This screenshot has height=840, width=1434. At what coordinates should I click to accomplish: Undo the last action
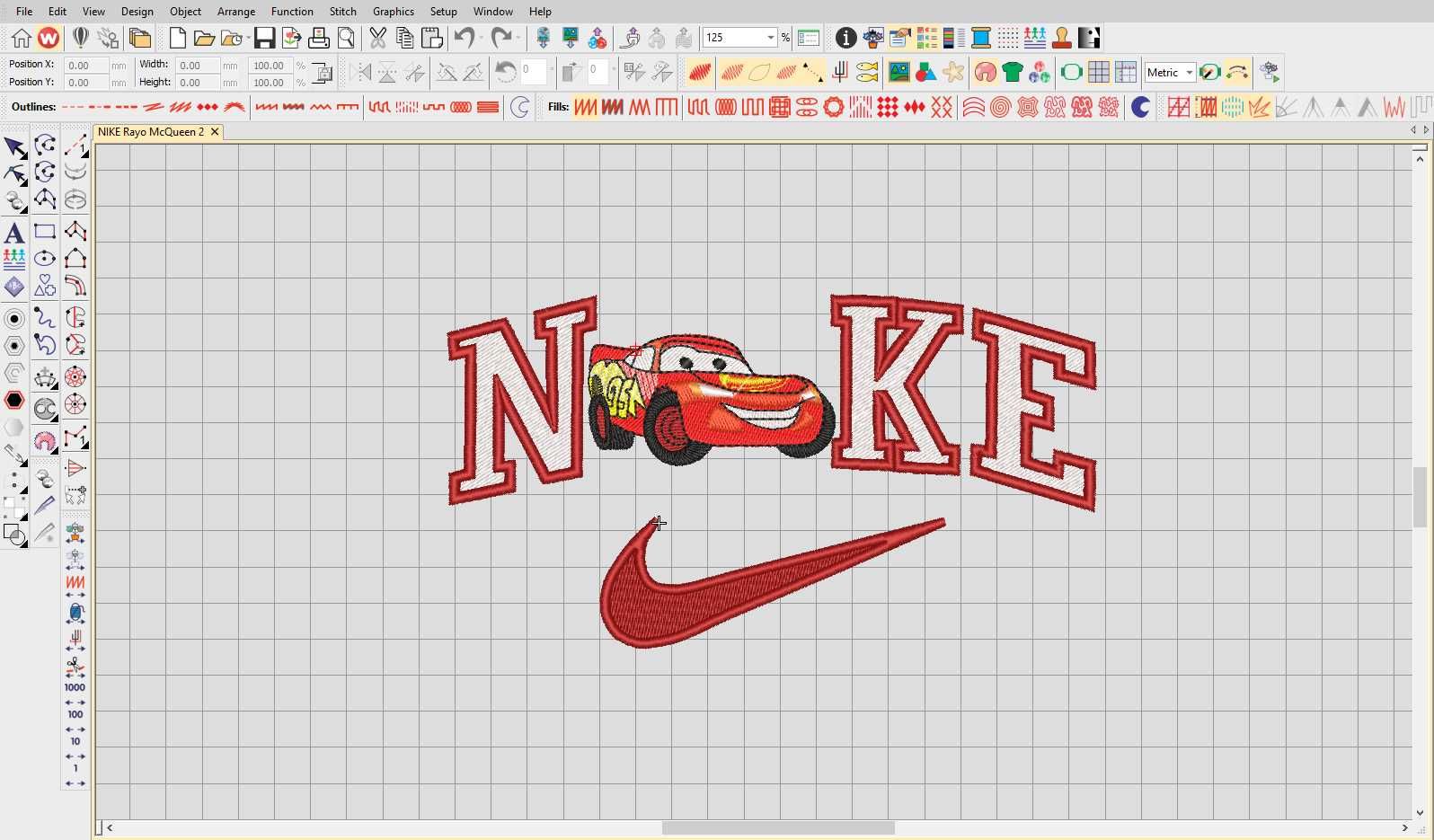464,38
